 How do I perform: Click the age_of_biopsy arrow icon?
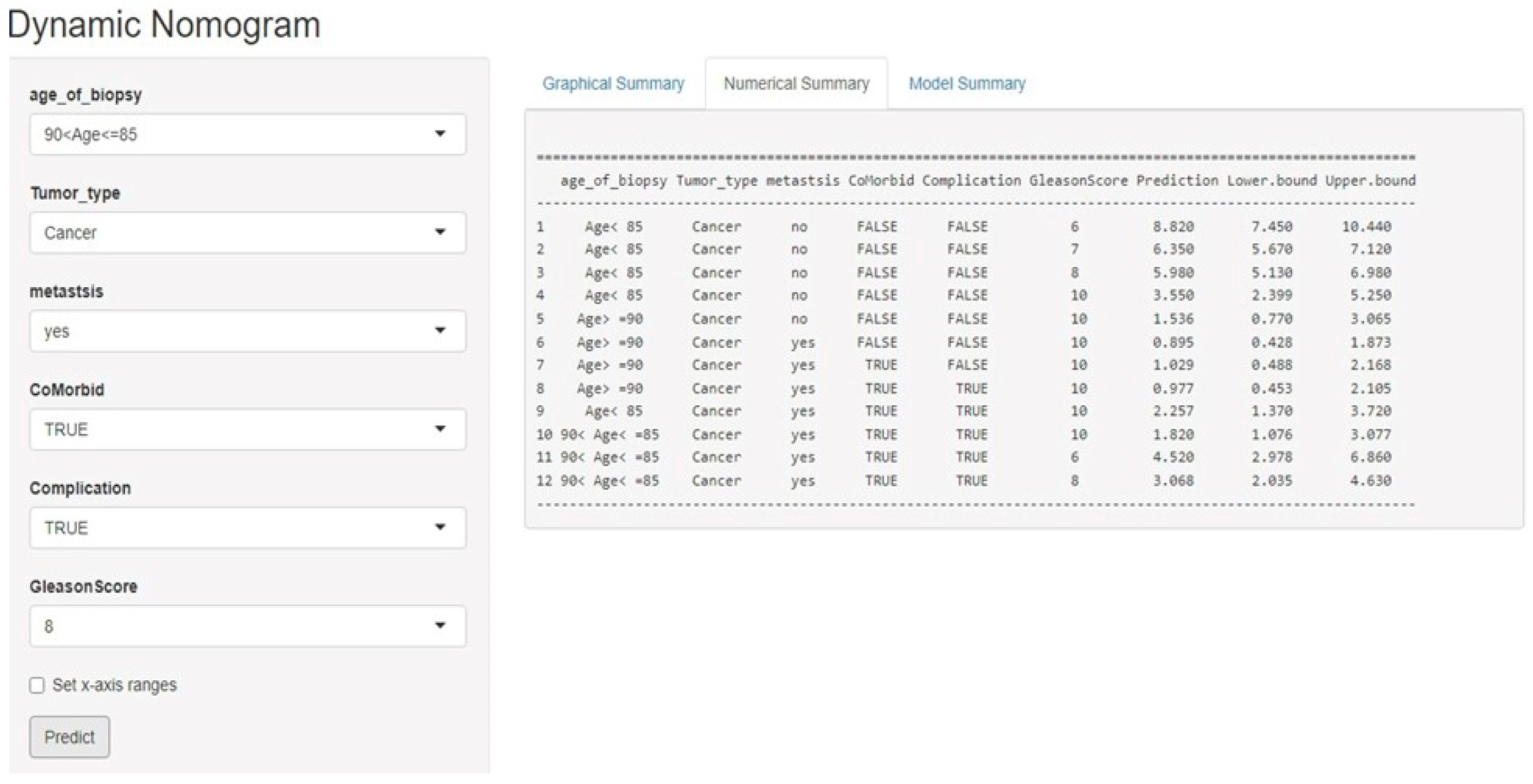(x=440, y=134)
